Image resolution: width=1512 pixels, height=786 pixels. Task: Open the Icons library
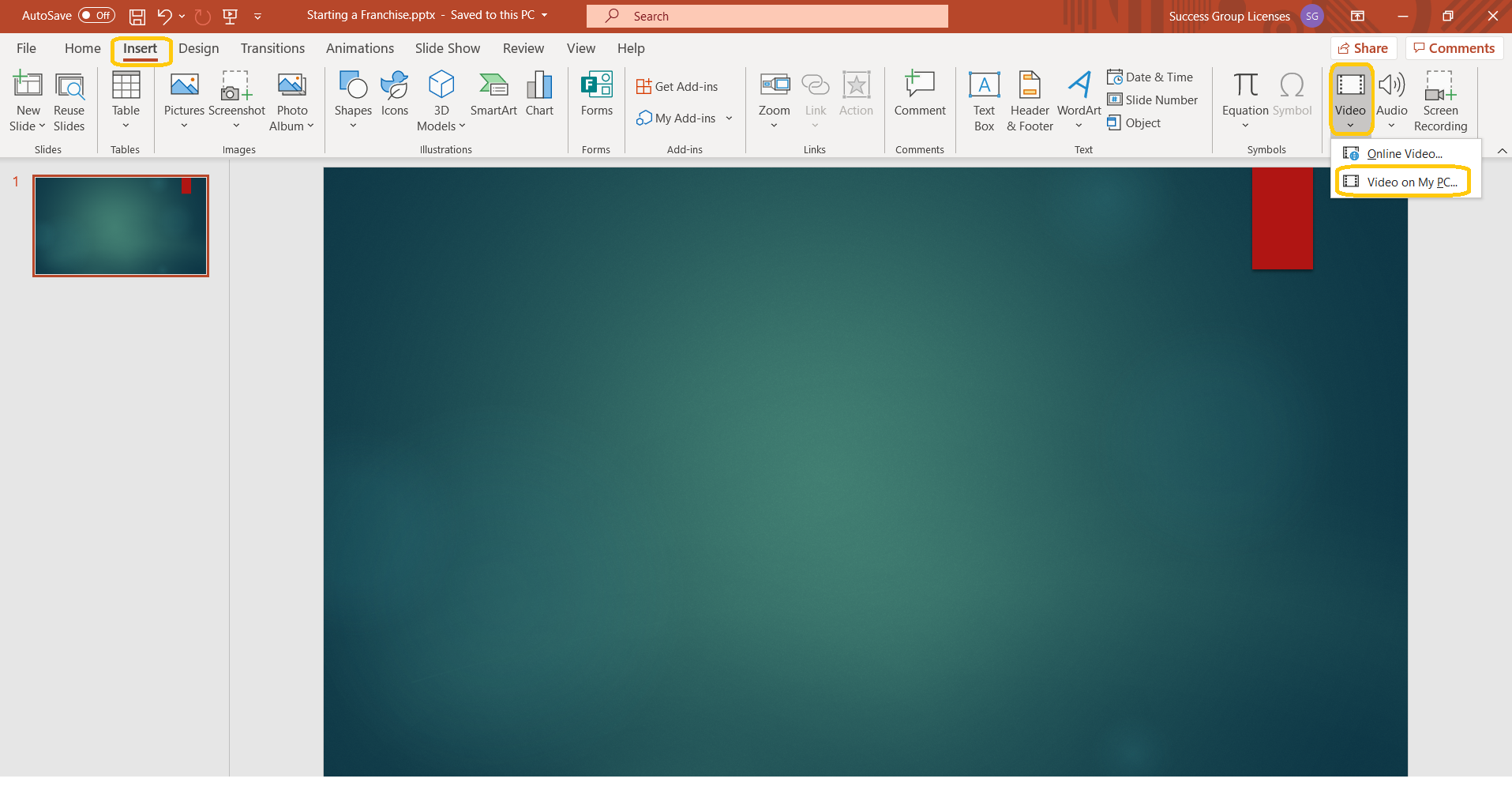coord(394,95)
